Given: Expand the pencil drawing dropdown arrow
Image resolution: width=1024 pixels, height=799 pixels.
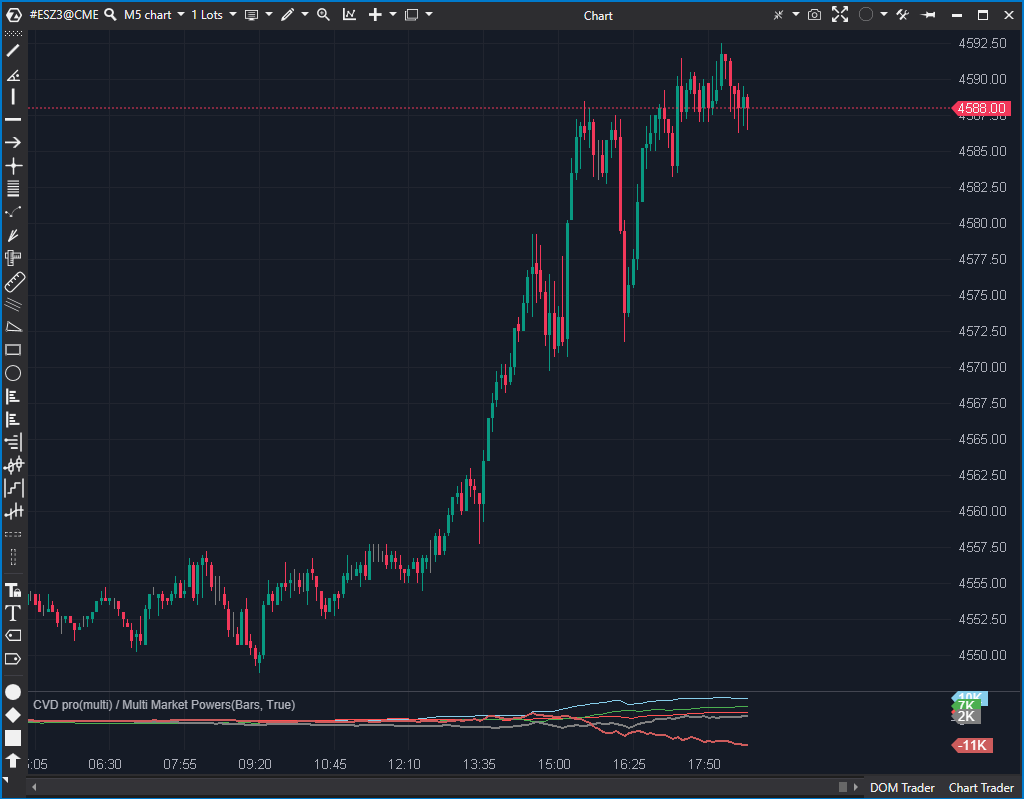Looking at the screenshot, I should [304, 14].
